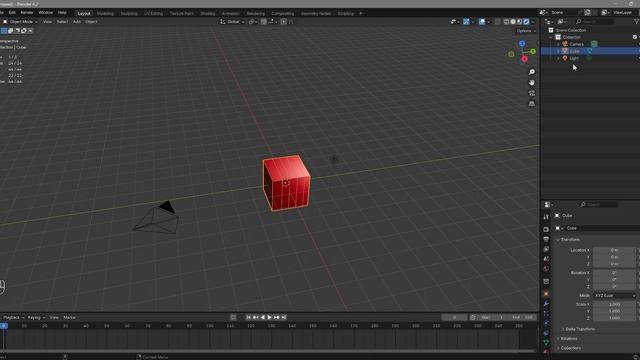Open the Render properties tab

pyautogui.click(x=546, y=229)
